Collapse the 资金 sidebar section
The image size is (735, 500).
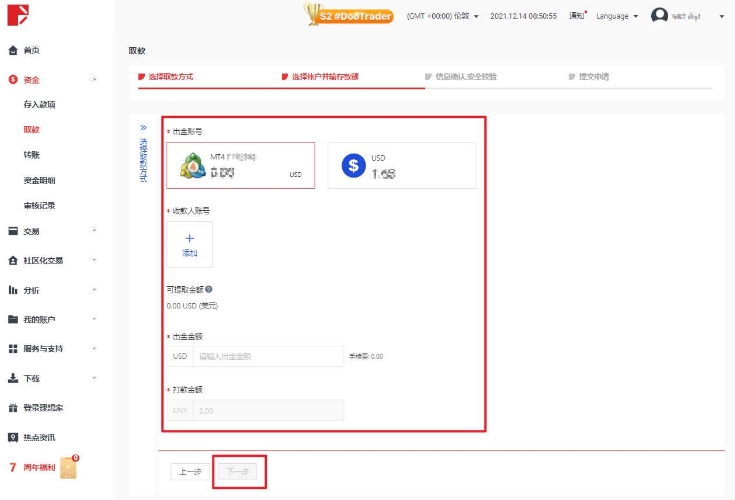point(94,79)
